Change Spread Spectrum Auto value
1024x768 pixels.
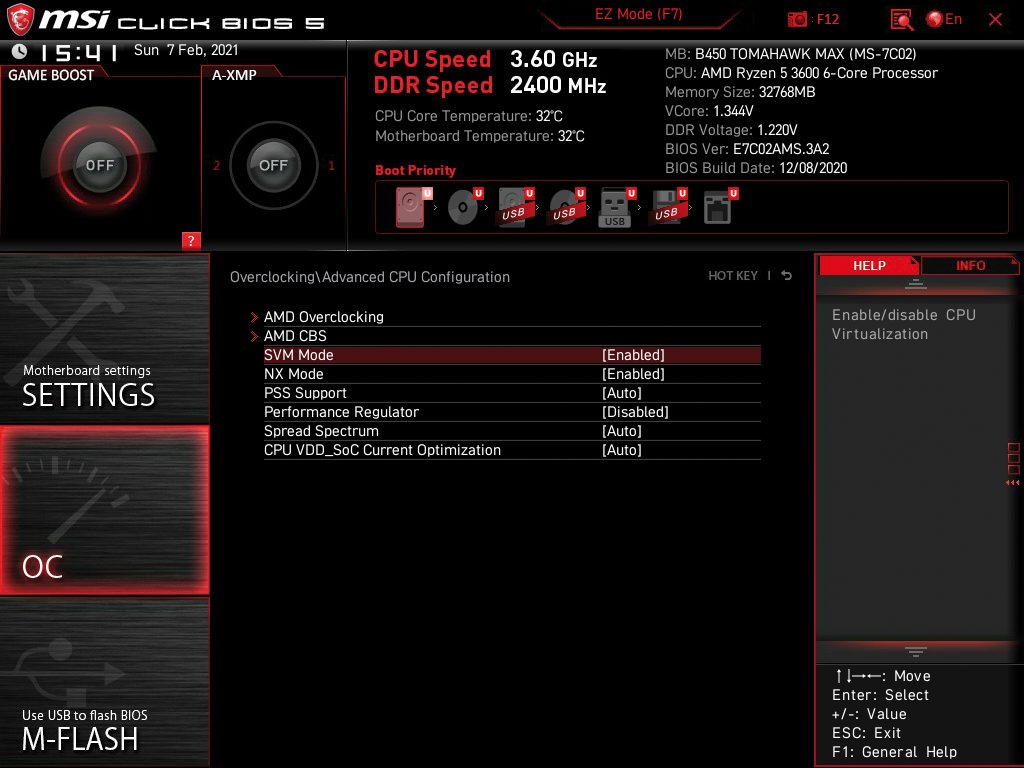click(x=622, y=431)
